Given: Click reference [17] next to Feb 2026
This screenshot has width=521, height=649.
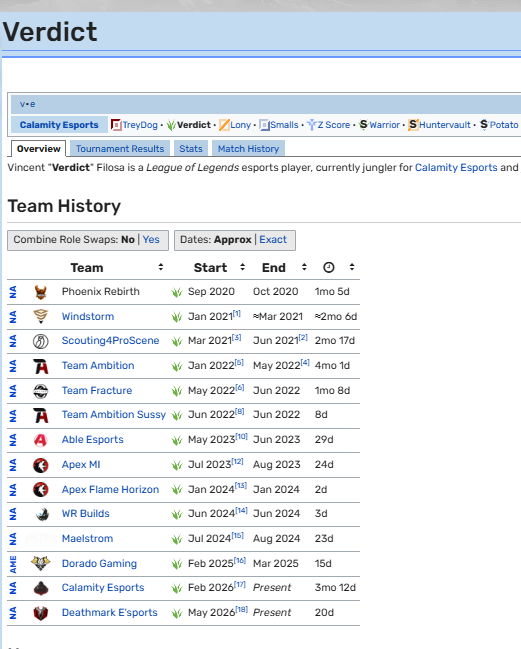Looking at the screenshot, I should pyautogui.click(x=240, y=584).
